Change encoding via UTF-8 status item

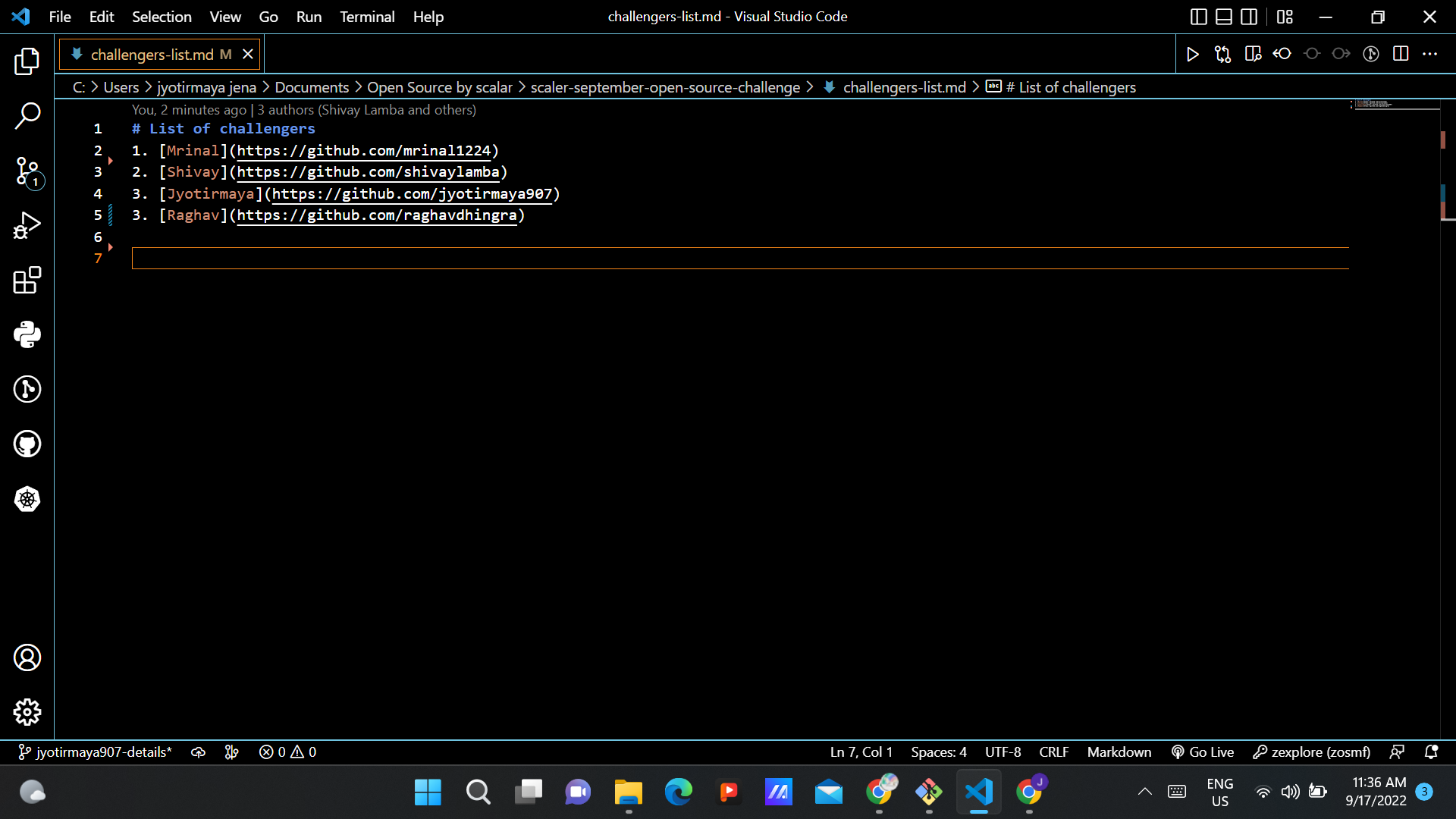pos(1003,752)
